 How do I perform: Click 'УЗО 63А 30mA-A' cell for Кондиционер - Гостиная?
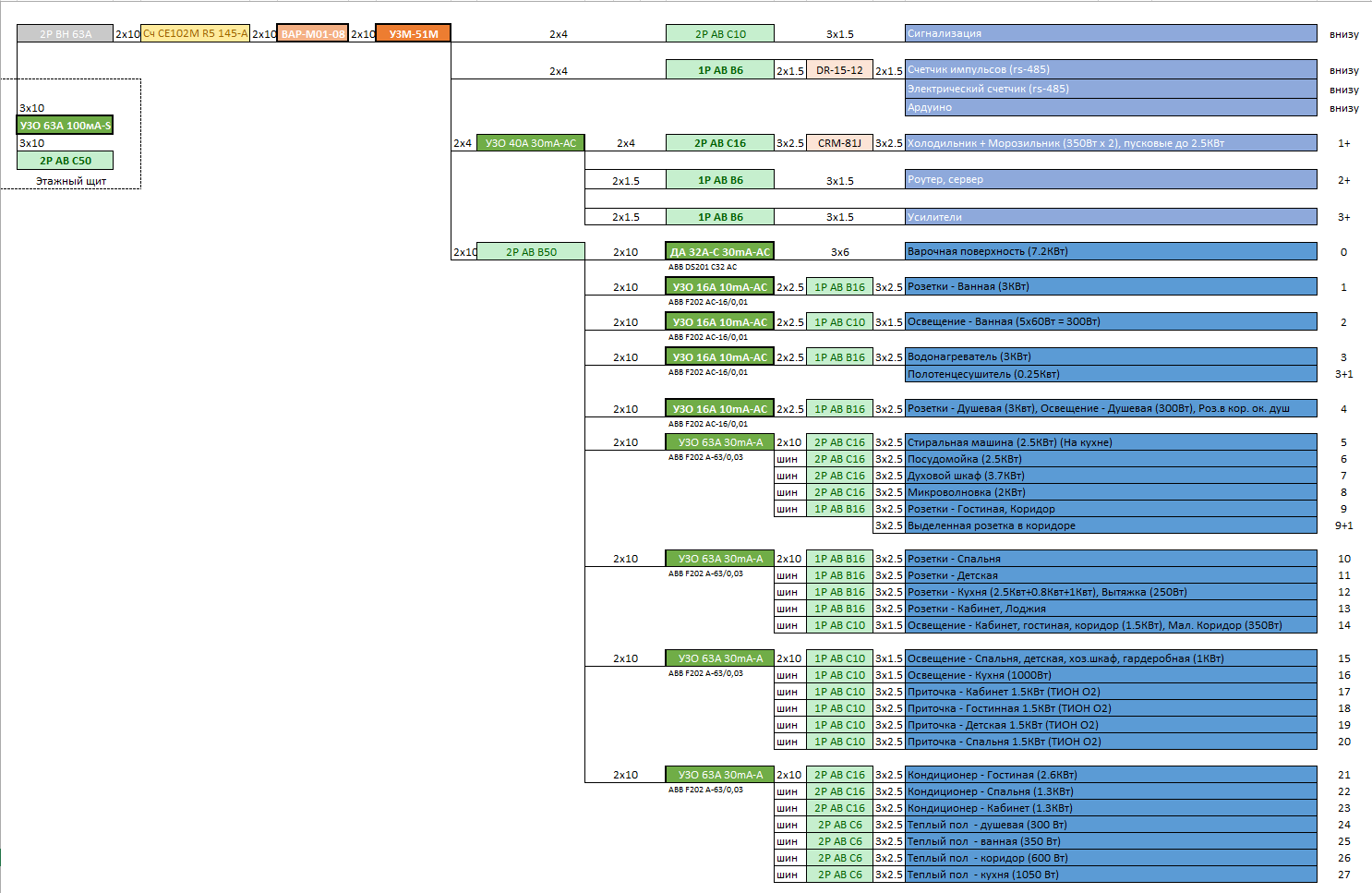coord(720,775)
